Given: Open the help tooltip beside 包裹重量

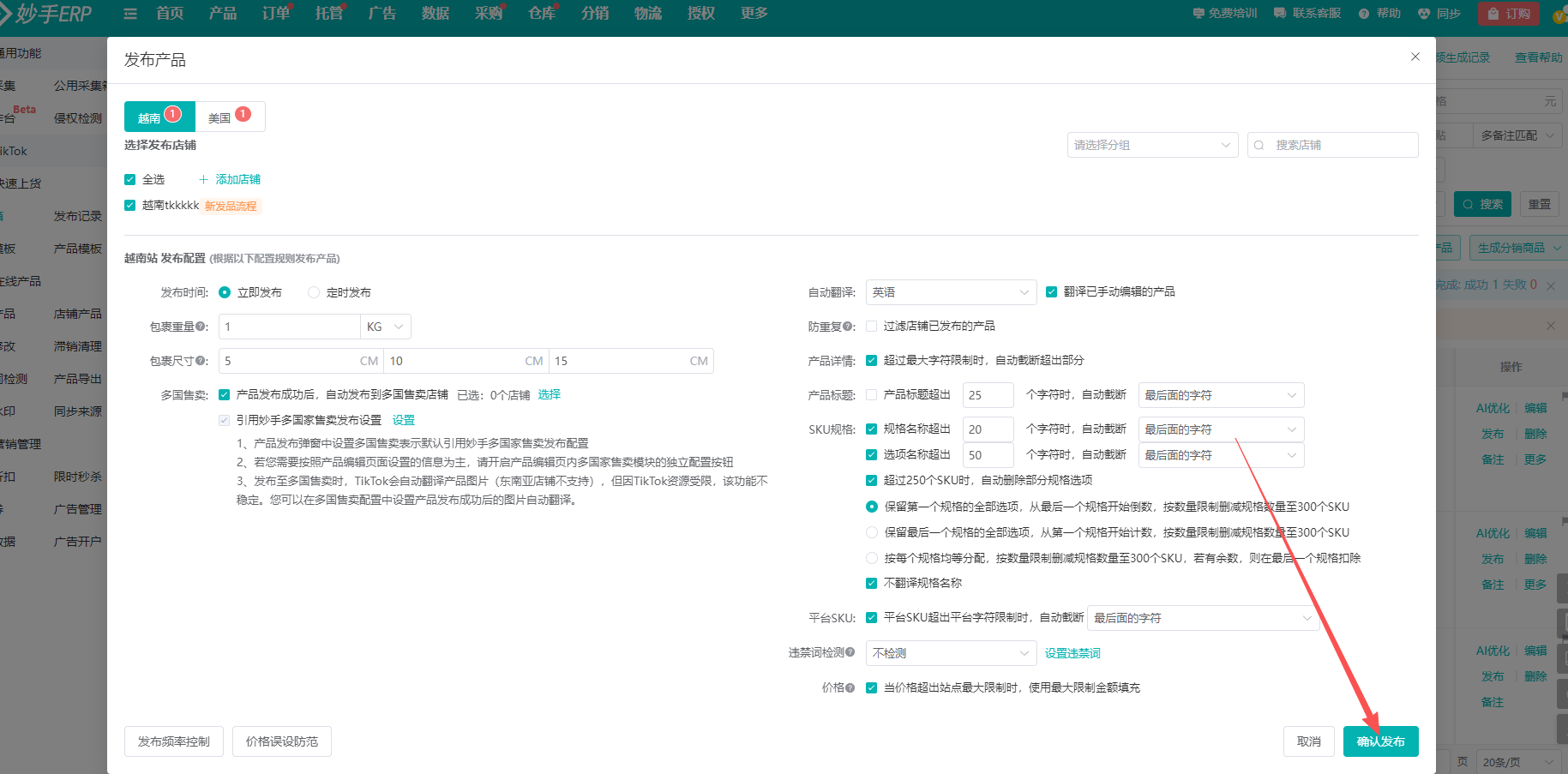Looking at the screenshot, I should [201, 327].
